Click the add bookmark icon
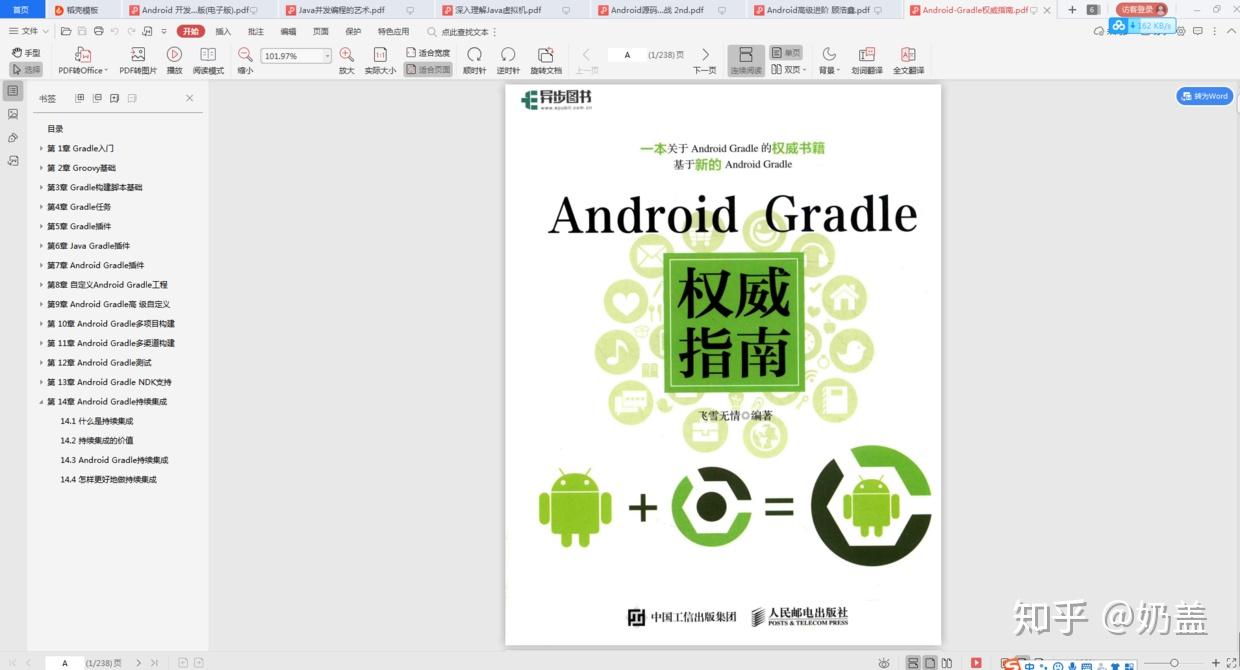Image resolution: width=1240 pixels, height=670 pixels. [x=114, y=98]
